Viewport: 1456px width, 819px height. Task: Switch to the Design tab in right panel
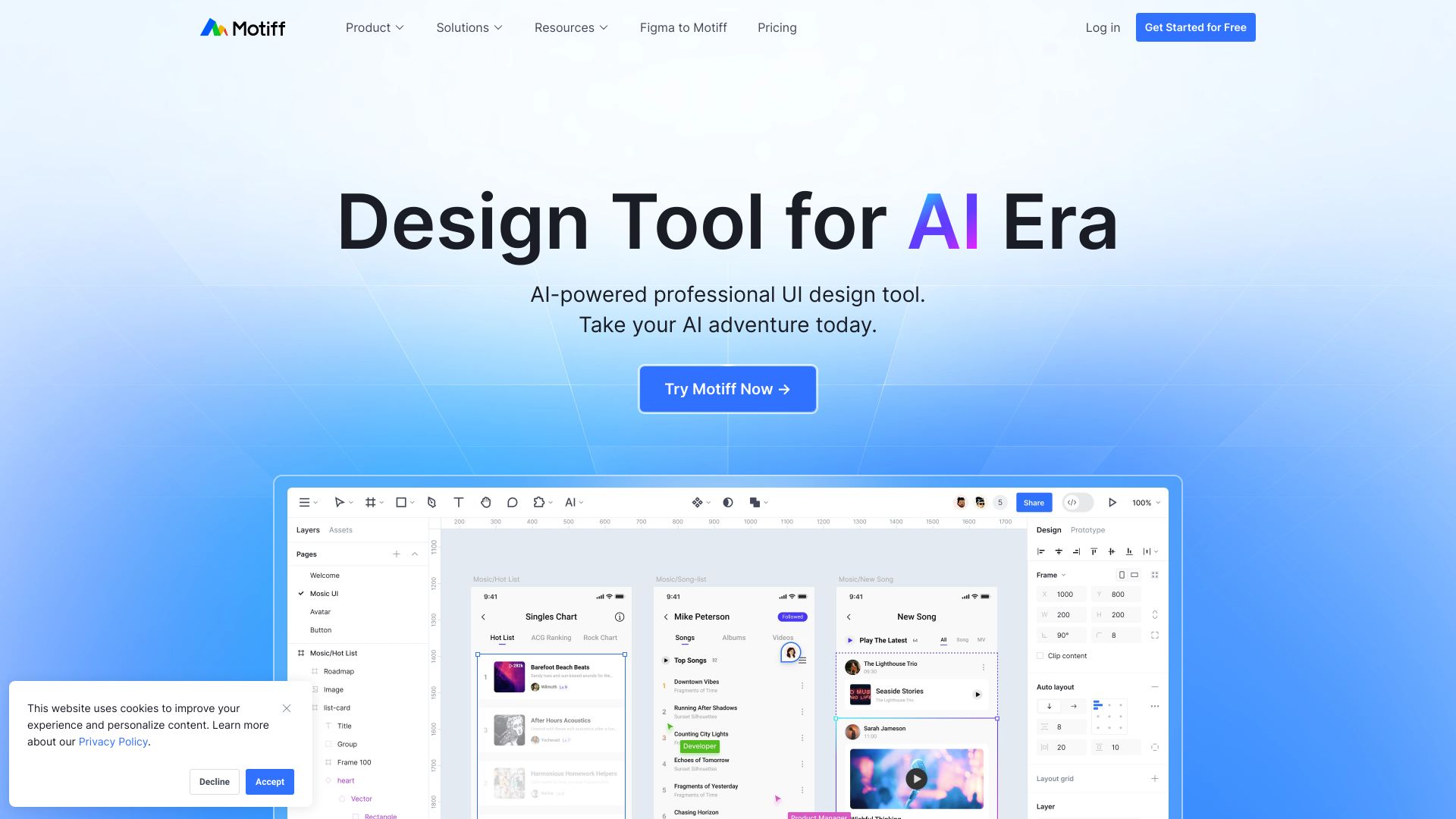coord(1047,530)
